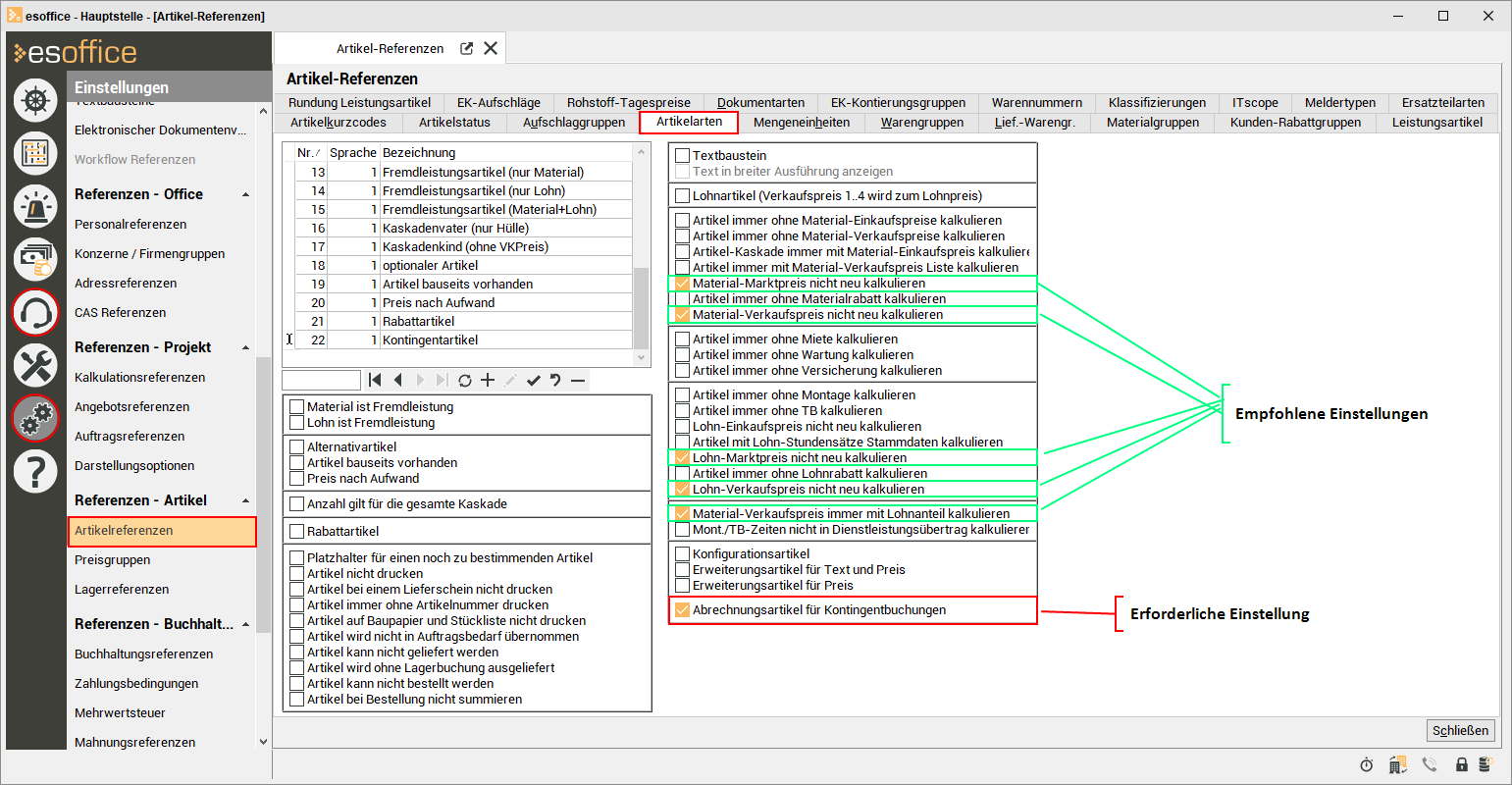Image resolution: width=1512 pixels, height=785 pixels.
Task: Click the Schließen button
Action: click(1461, 730)
